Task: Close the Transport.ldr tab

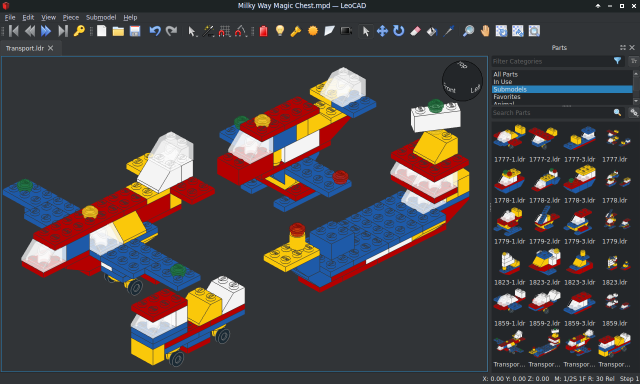Action: [51, 48]
